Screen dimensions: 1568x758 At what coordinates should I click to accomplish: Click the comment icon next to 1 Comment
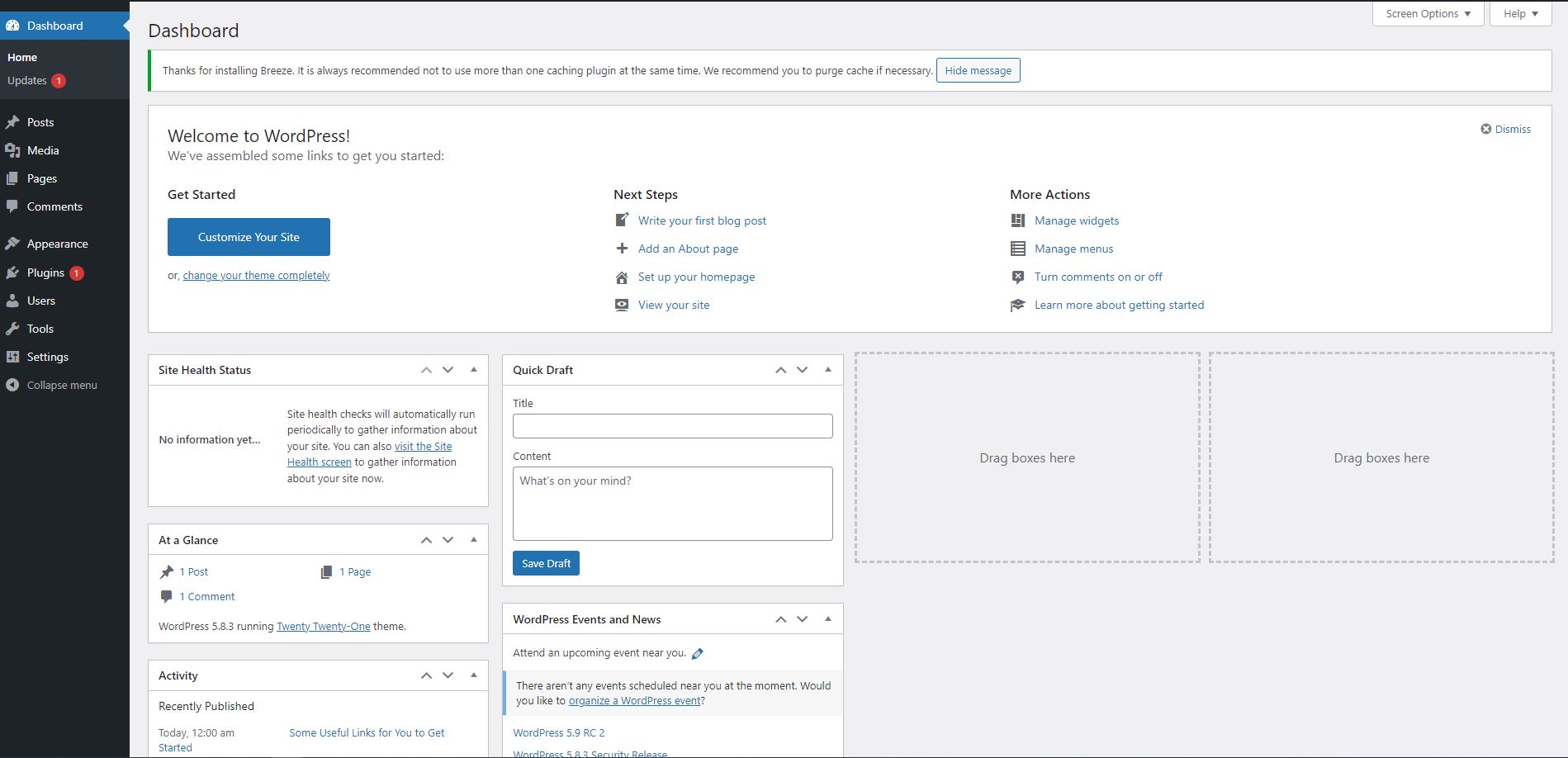coord(167,596)
